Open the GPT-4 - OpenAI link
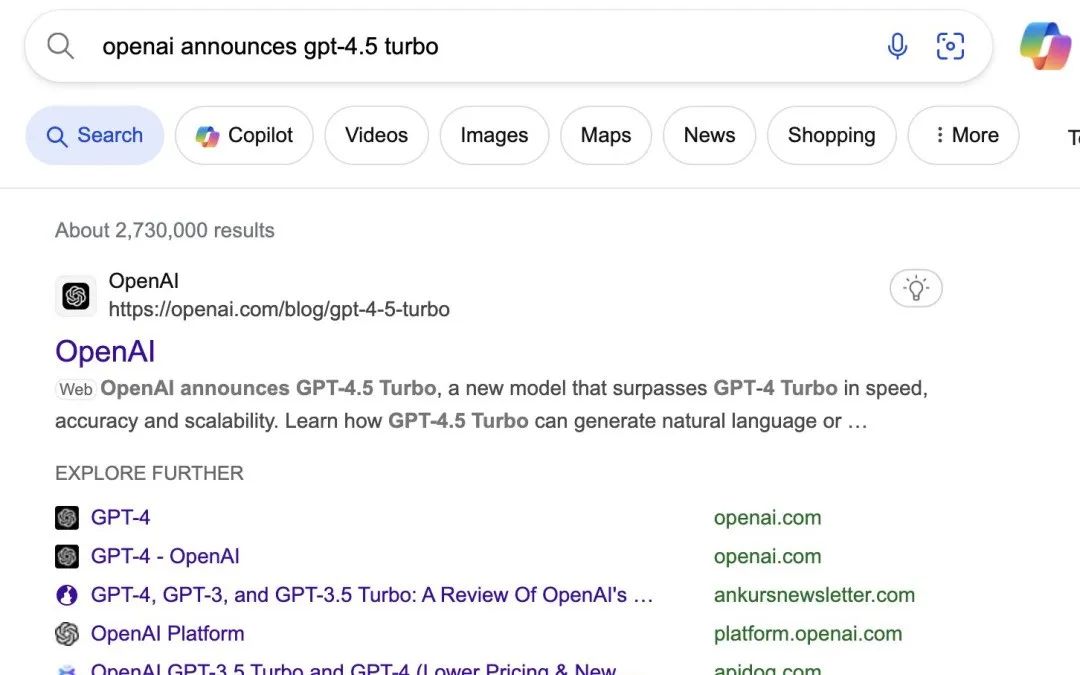This screenshot has height=675, width=1080. coord(165,556)
